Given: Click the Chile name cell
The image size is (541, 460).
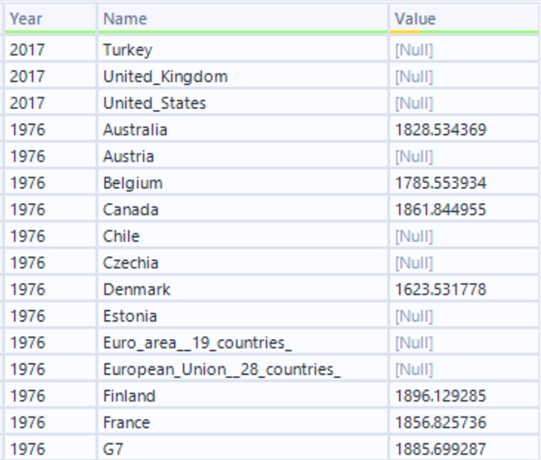Looking at the screenshot, I should pos(243,236).
